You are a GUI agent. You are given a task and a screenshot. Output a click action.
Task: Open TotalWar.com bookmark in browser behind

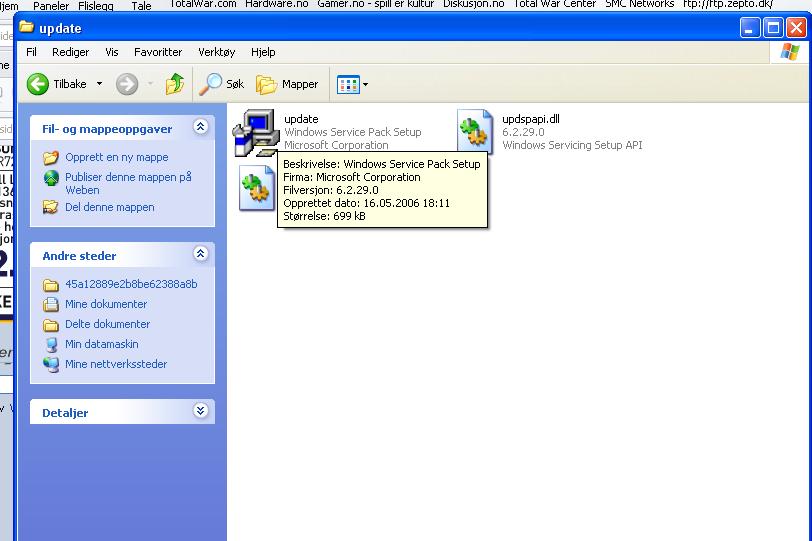coord(203,4)
